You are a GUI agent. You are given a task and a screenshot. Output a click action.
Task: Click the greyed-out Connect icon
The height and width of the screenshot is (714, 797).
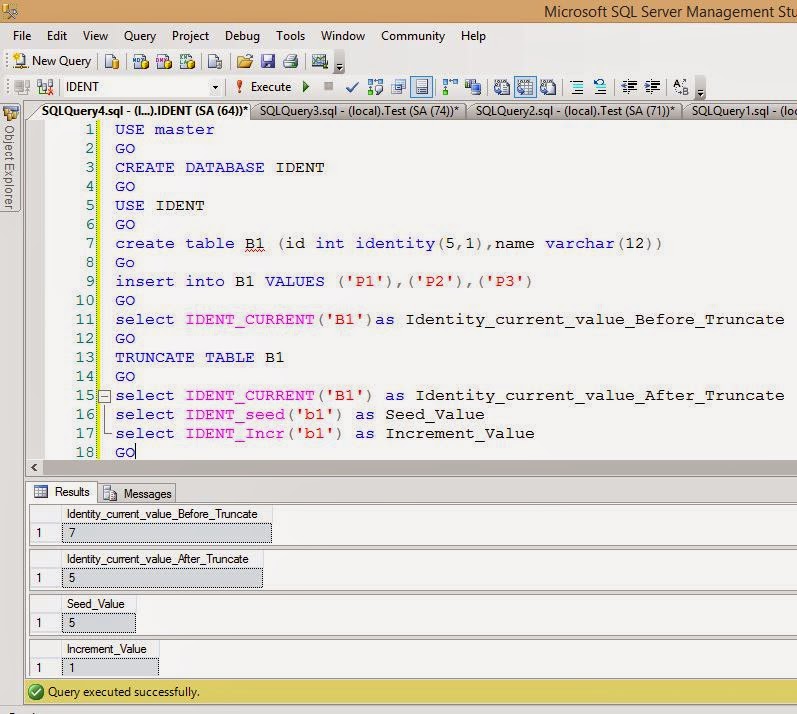[x=22, y=87]
